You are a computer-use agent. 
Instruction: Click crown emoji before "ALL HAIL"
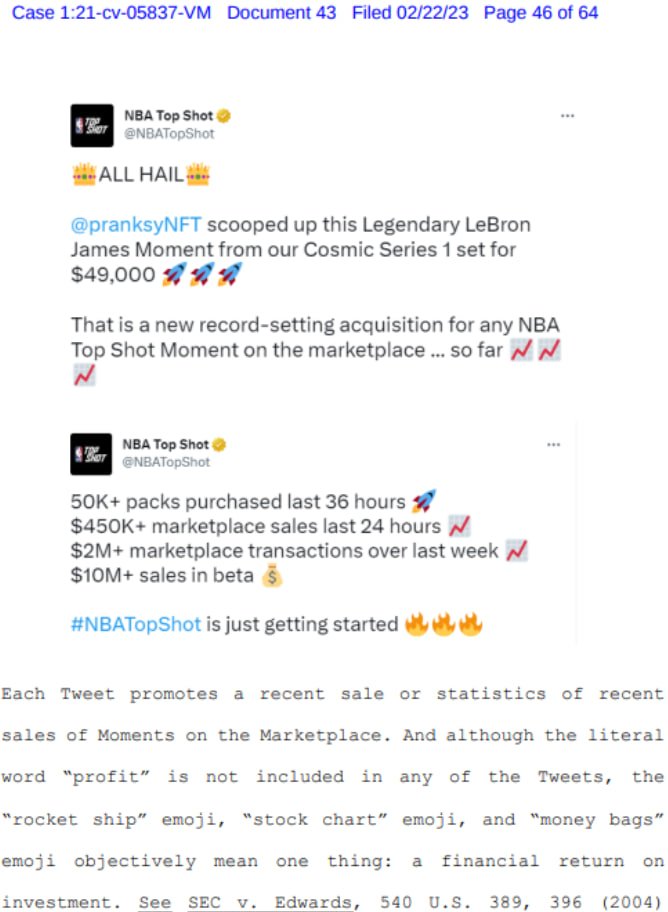click(x=83, y=175)
